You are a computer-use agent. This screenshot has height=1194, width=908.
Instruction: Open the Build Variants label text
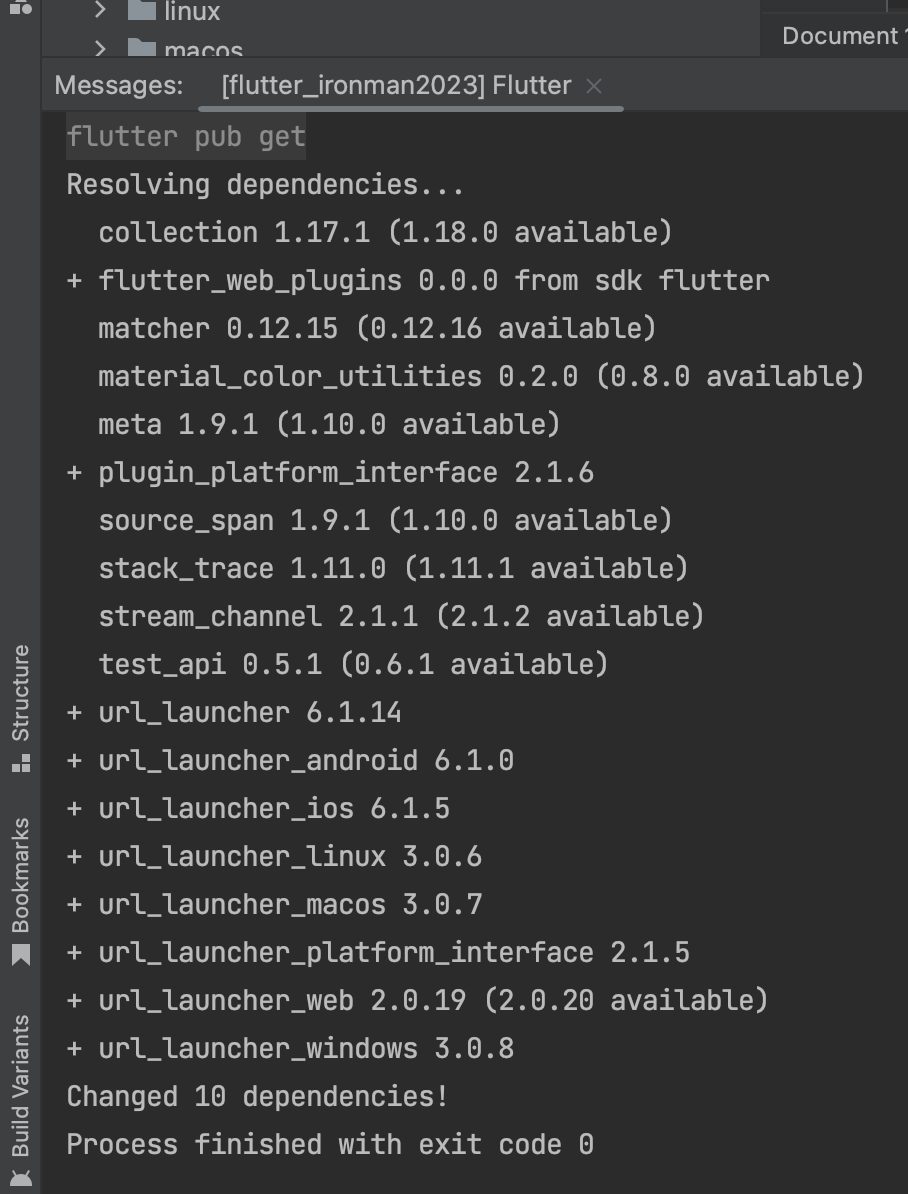(21, 1086)
